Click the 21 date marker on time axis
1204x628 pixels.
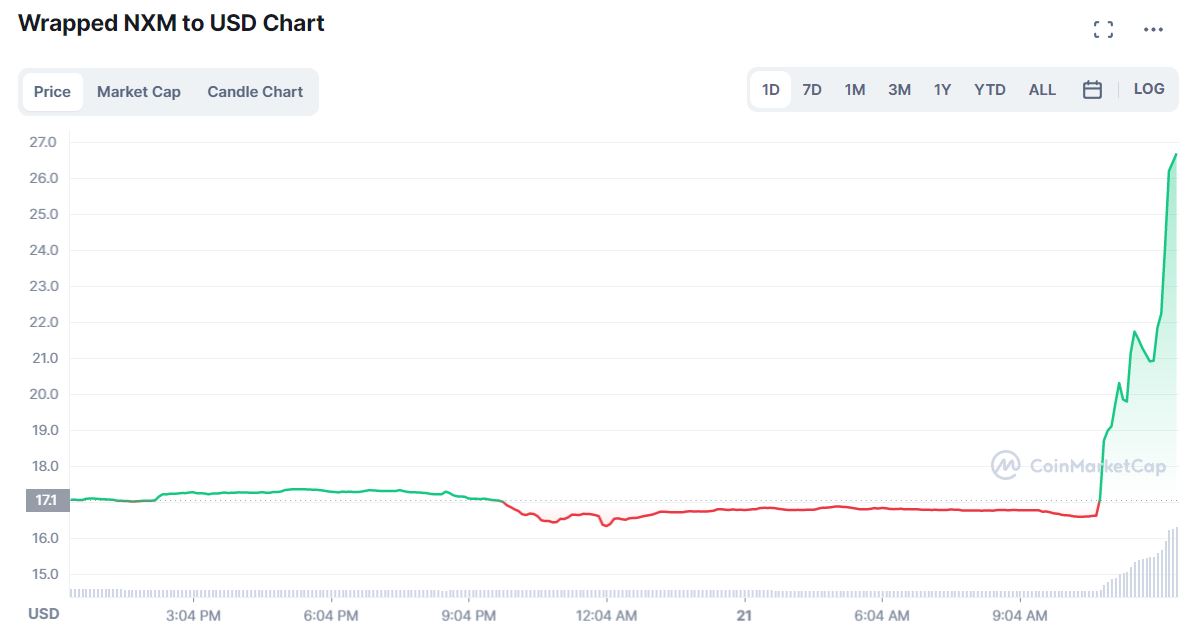743,615
